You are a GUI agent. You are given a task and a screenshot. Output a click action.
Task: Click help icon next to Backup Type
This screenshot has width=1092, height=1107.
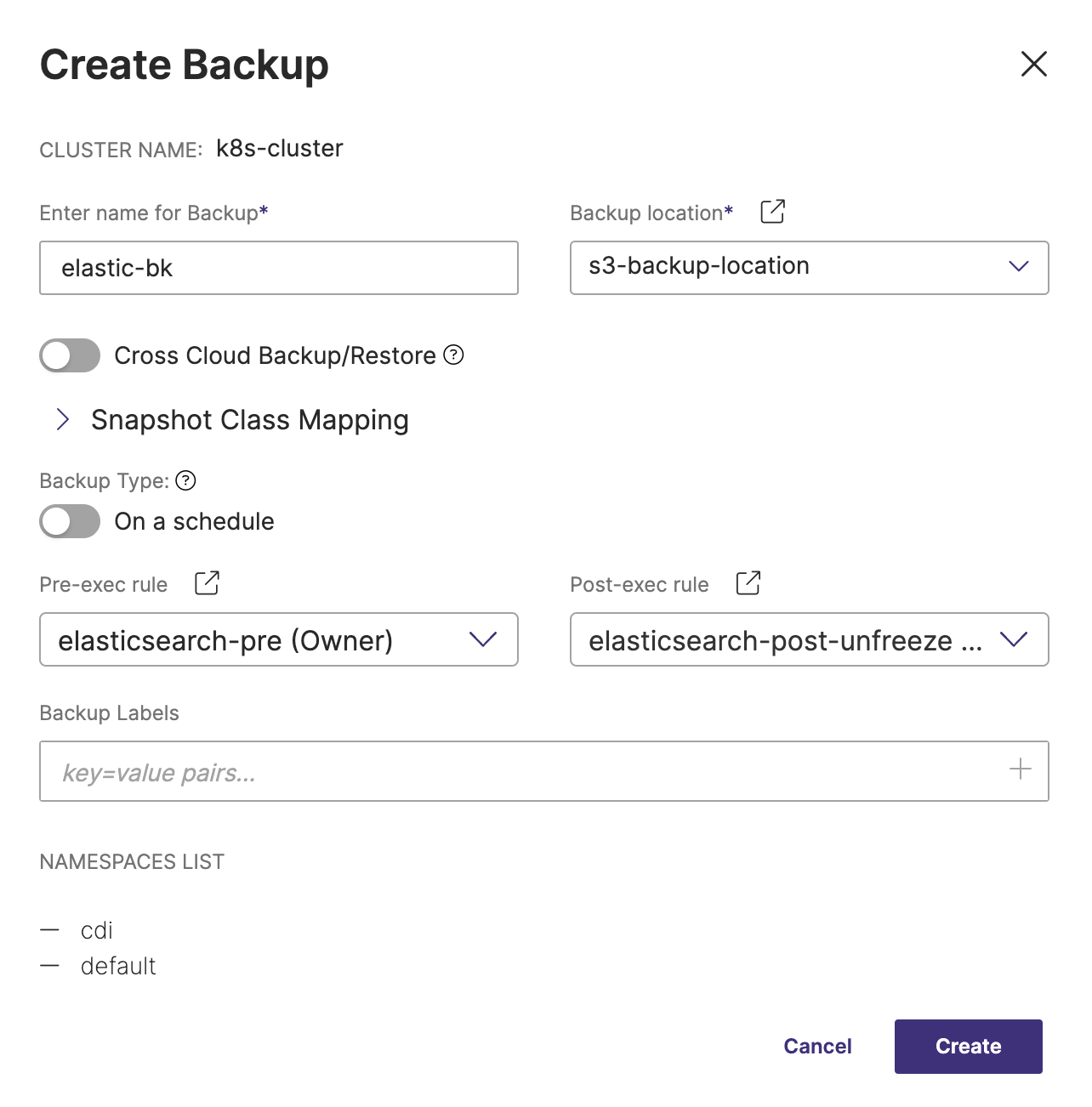point(185,481)
